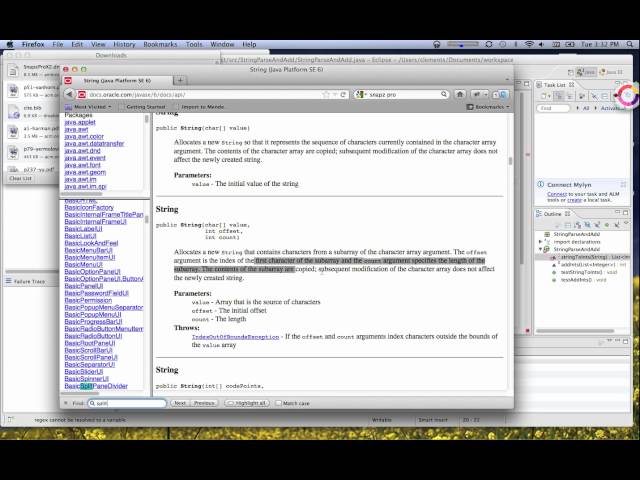Bookmark this page with the star icon

pos(326,95)
